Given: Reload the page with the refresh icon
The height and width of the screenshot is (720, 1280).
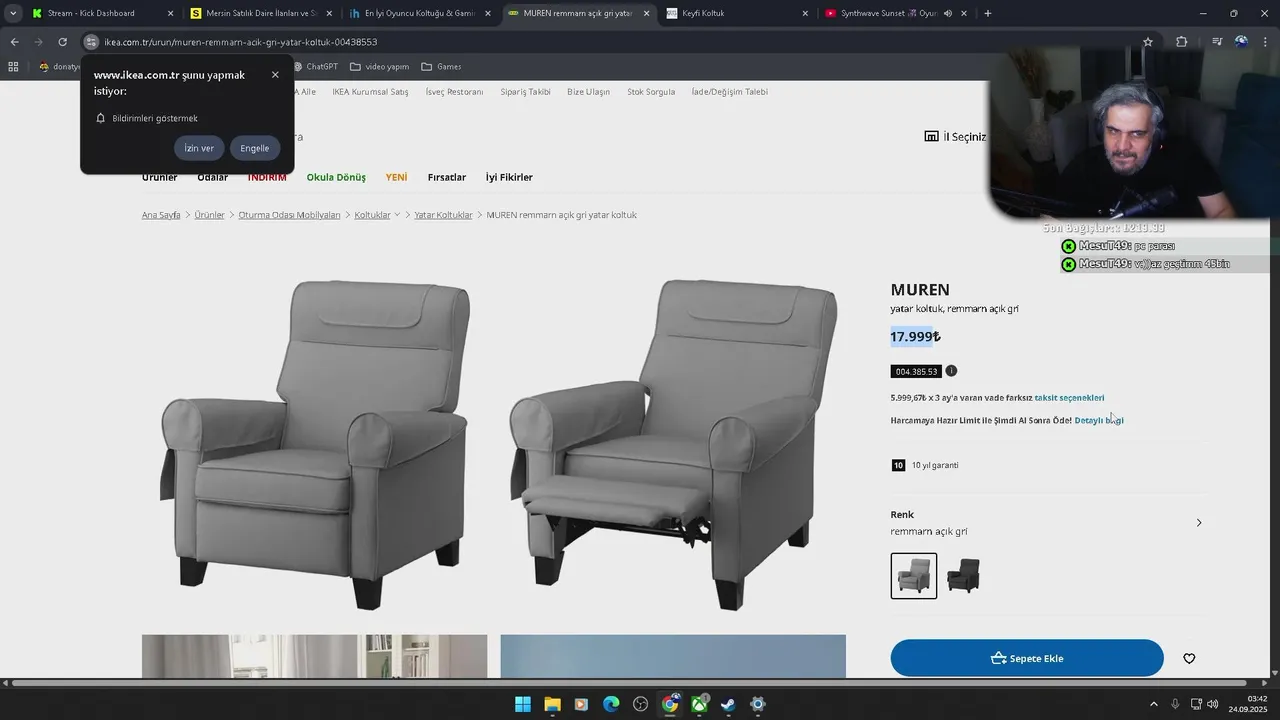Looking at the screenshot, I should coord(62,42).
